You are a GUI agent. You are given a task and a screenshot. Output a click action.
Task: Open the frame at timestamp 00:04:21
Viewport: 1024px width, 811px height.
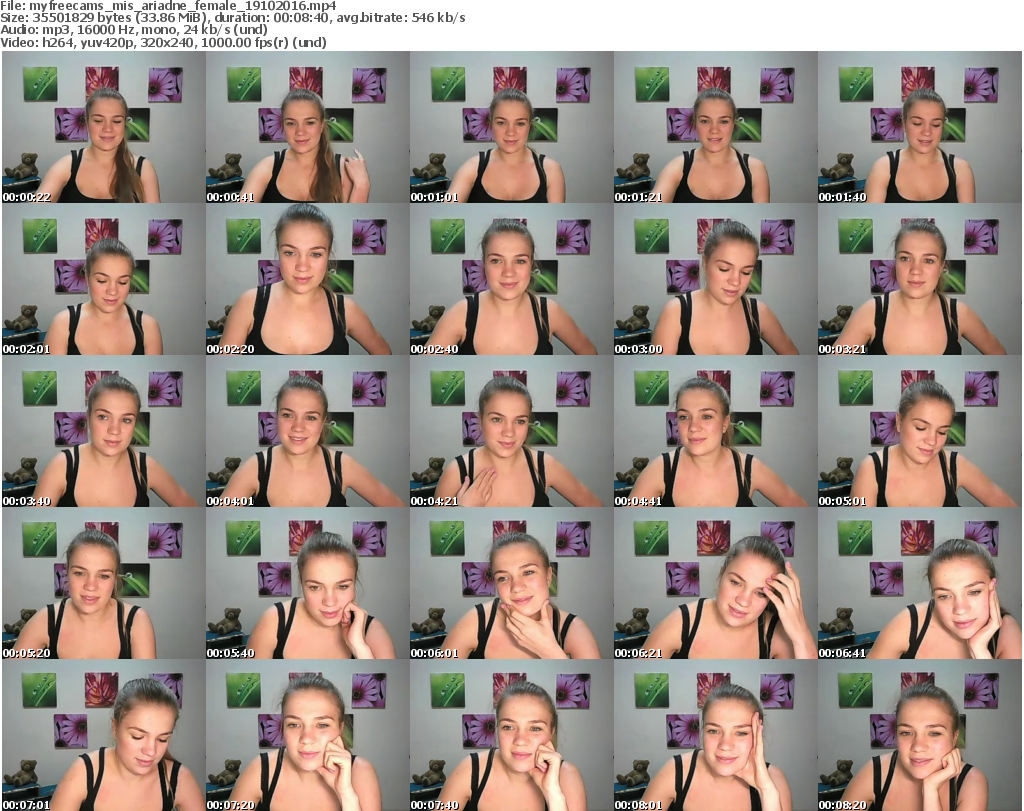[510, 432]
